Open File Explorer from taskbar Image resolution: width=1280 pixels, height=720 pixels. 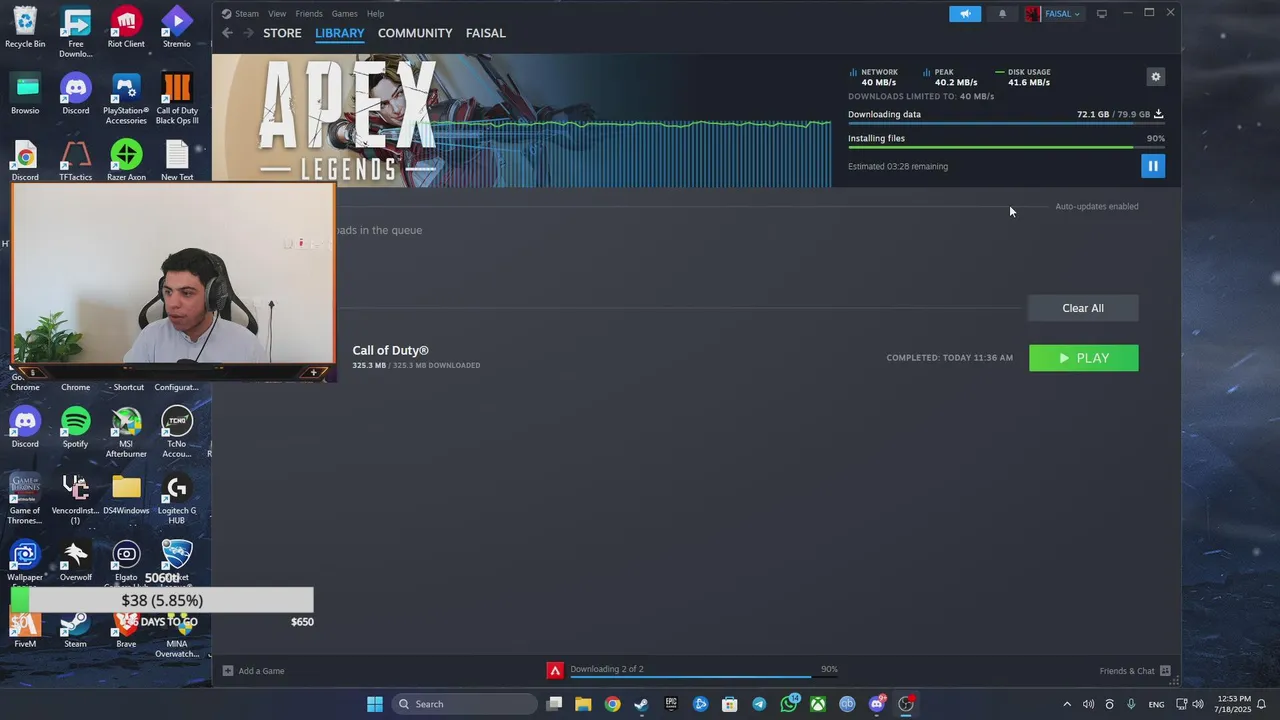coord(583,704)
